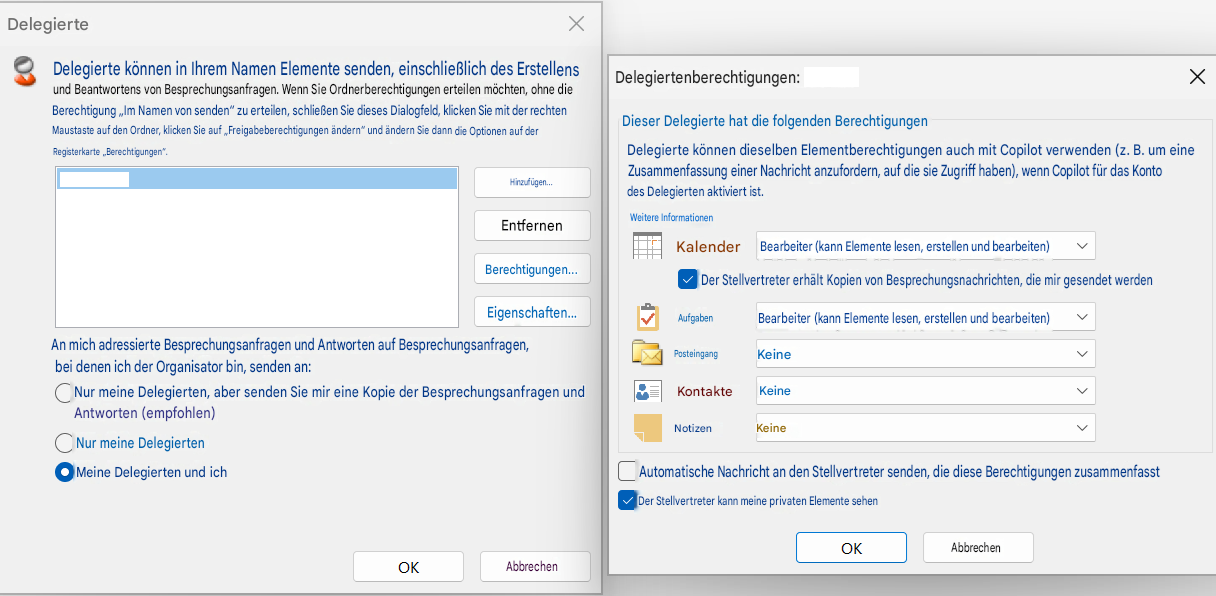The height and width of the screenshot is (596, 1216).
Task: Click the delegate person icon in Delegierte dialog
Action: [x=25, y=71]
